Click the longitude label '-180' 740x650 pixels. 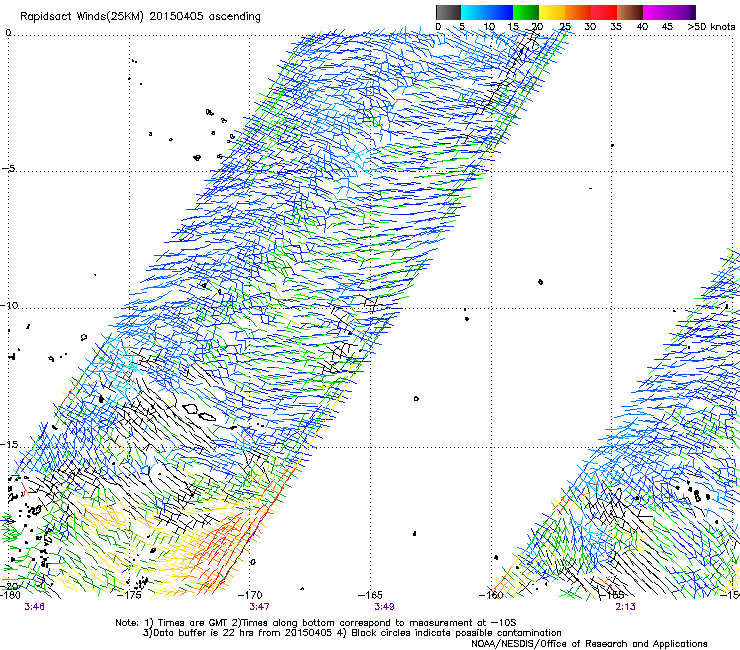[x=10, y=595]
